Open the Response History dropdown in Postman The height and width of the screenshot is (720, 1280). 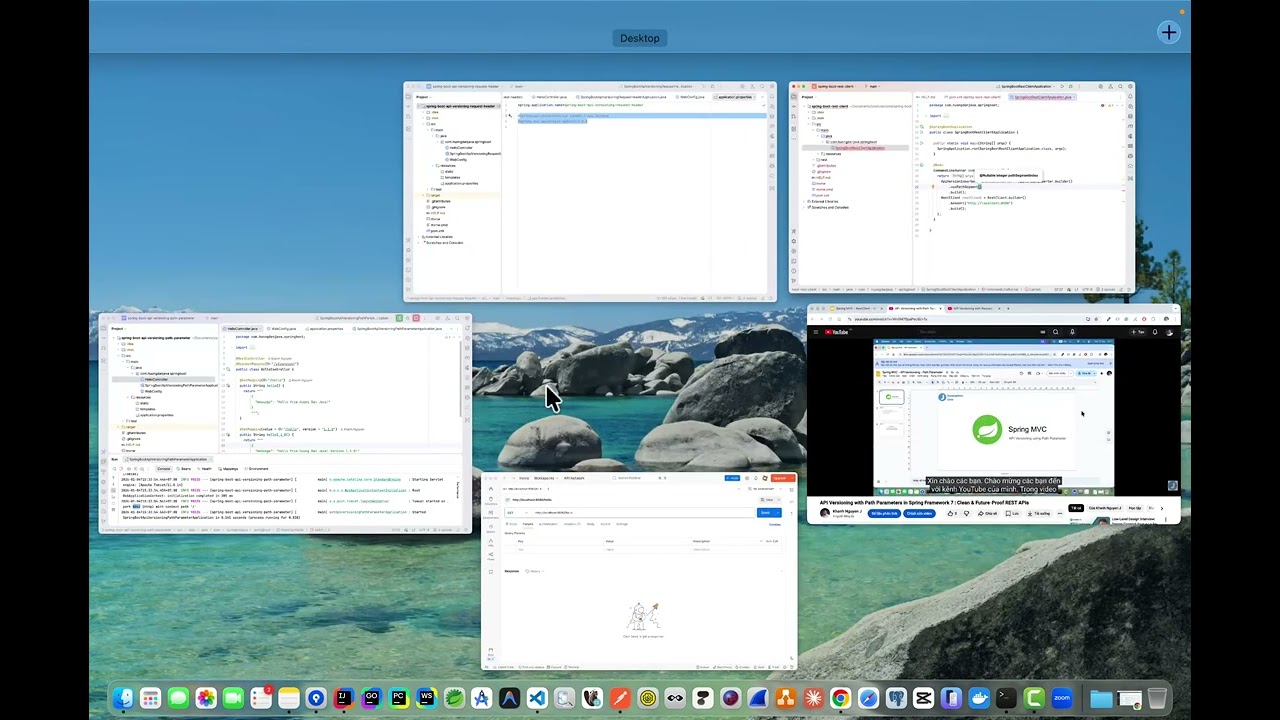coord(535,571)
